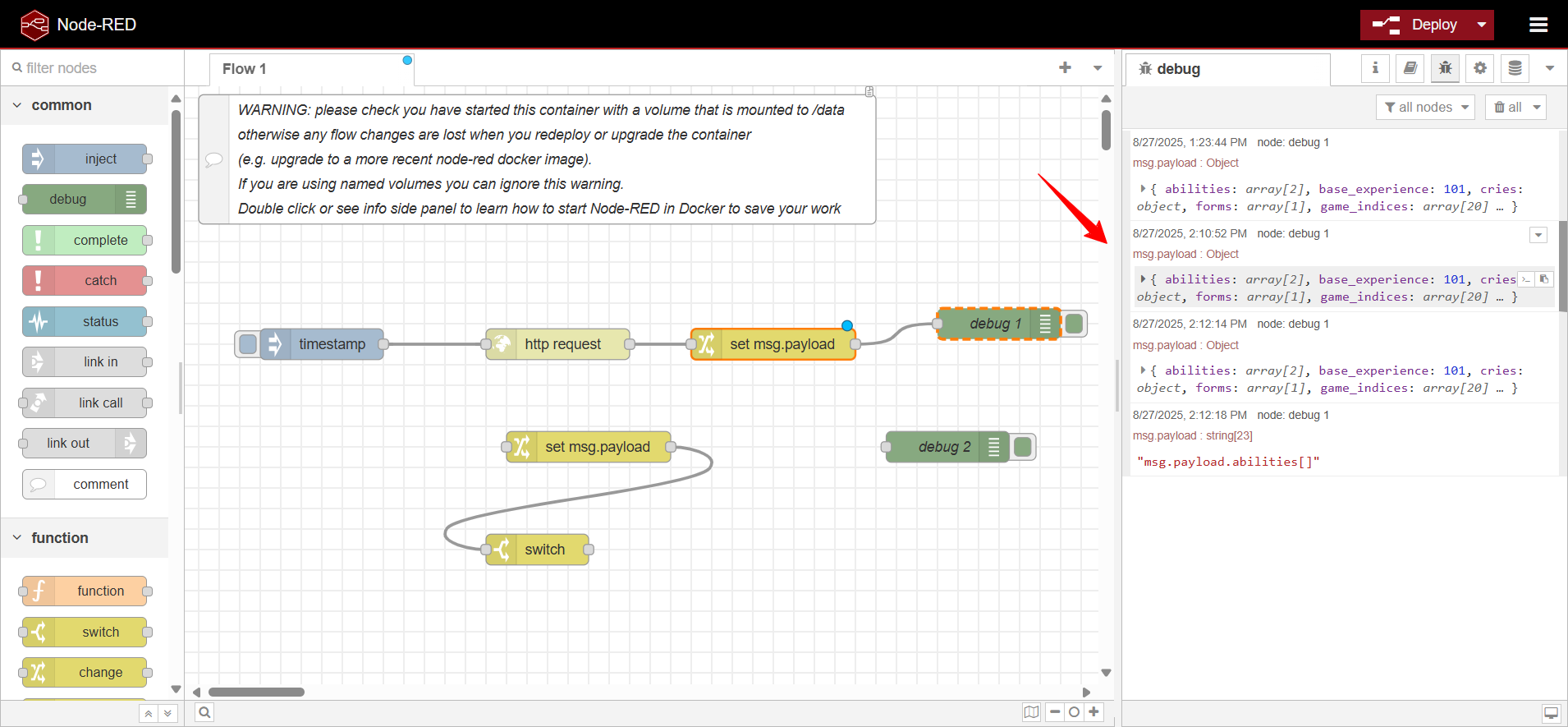This screenshot has height=727, width=1568.
Task: Select the change node in the palette
Action: click(85, 672)
